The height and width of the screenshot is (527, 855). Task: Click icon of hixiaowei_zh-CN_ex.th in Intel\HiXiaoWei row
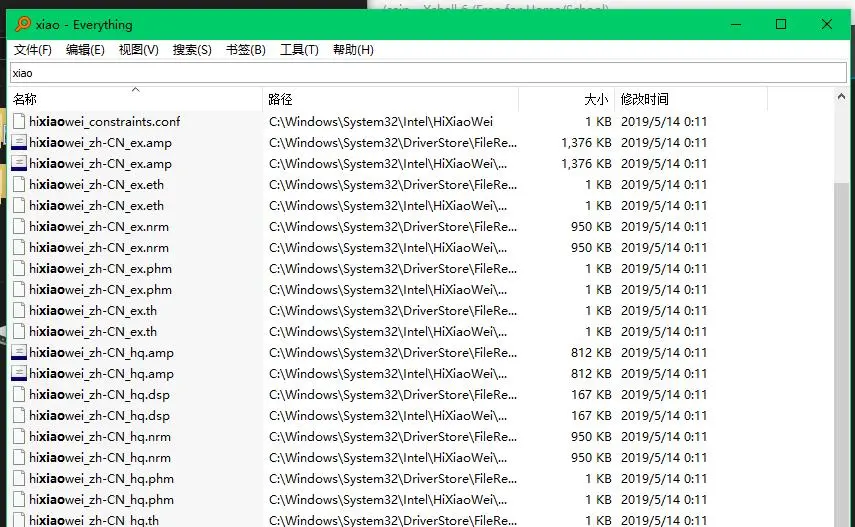pyautogui.click(x=19, y=331)
